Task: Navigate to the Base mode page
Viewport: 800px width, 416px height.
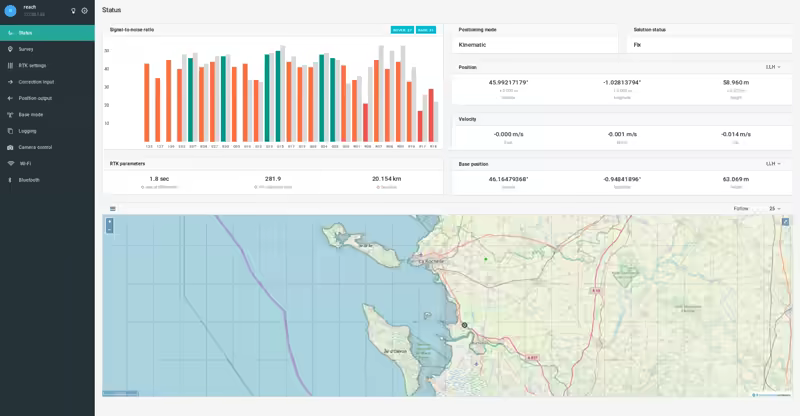Action: 30,114
